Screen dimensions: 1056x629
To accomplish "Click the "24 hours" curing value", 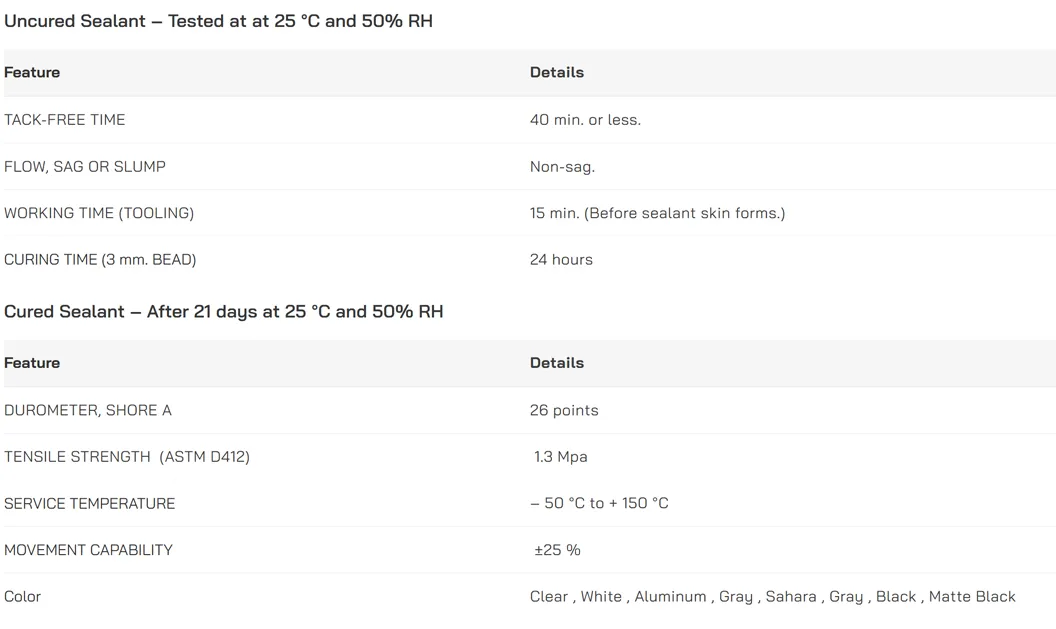I will [x=561, y=259].
